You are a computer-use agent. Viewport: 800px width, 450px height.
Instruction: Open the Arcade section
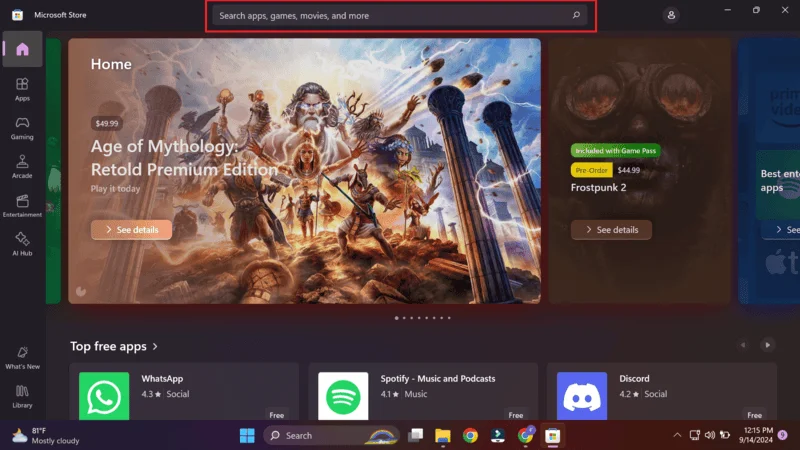(22, 167)
